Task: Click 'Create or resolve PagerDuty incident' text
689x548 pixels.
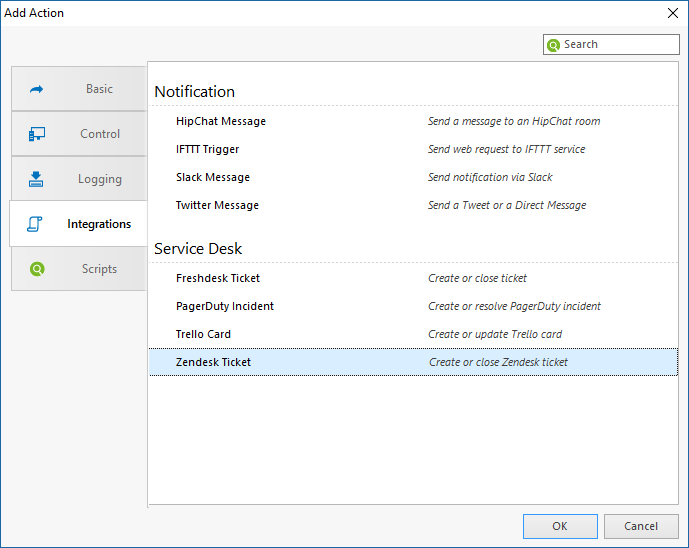Action: tap(514, 306)
